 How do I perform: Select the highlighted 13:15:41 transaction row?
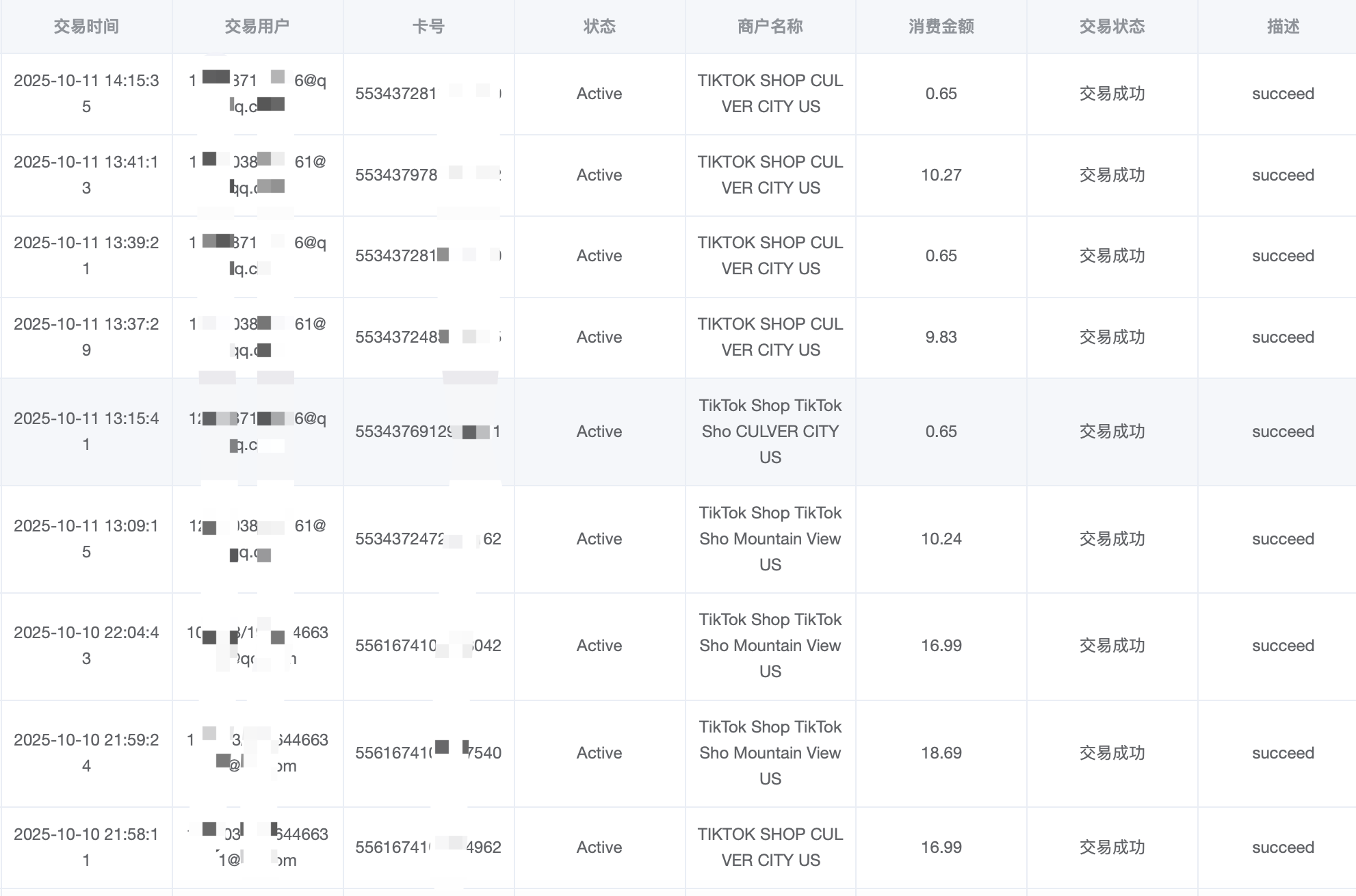coord(86,432)
